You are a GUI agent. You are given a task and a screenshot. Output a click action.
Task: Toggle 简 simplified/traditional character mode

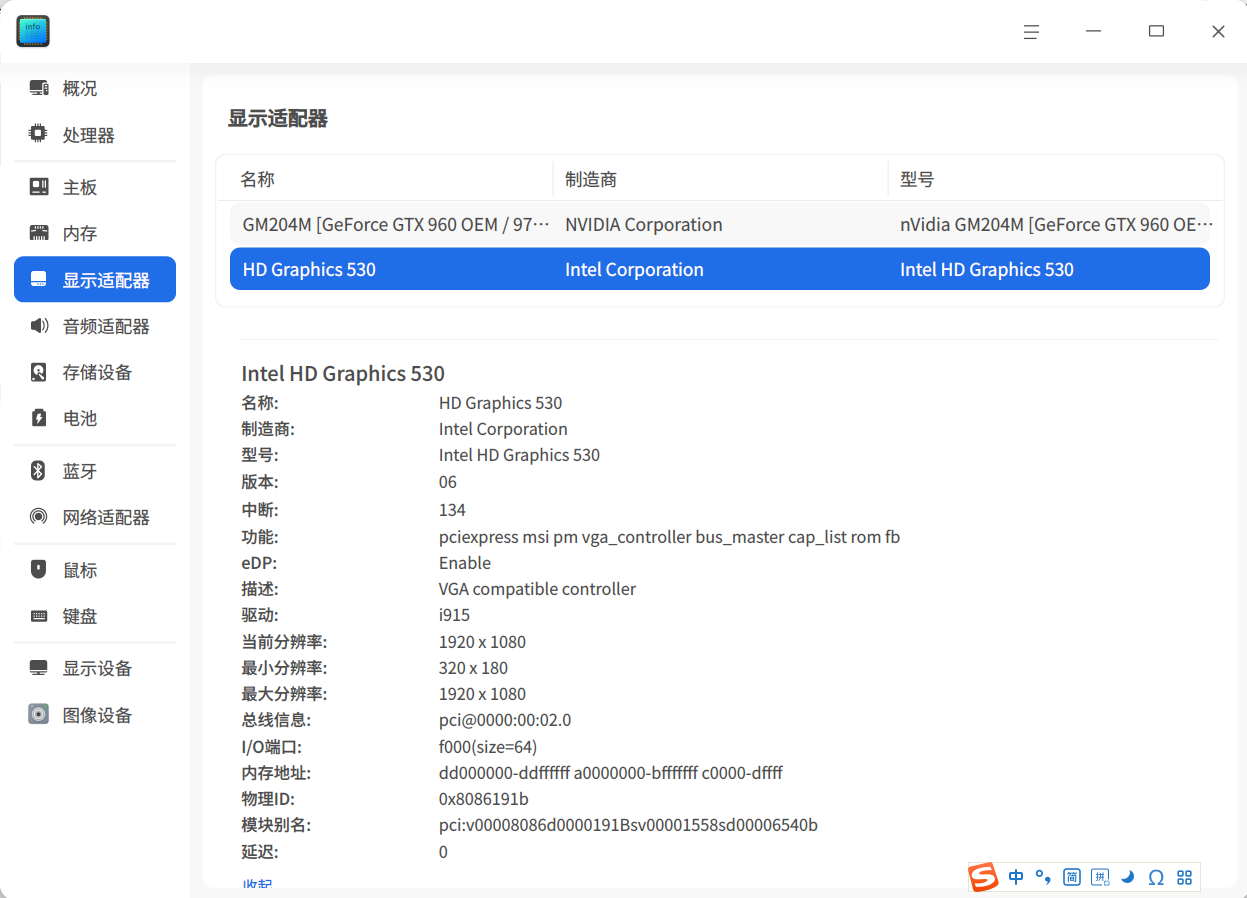1072,877
